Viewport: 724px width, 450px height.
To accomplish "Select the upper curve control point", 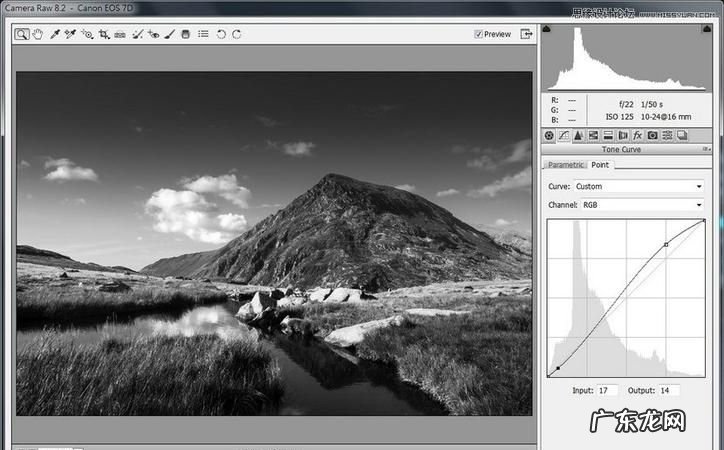I will [x=666, y=244].
